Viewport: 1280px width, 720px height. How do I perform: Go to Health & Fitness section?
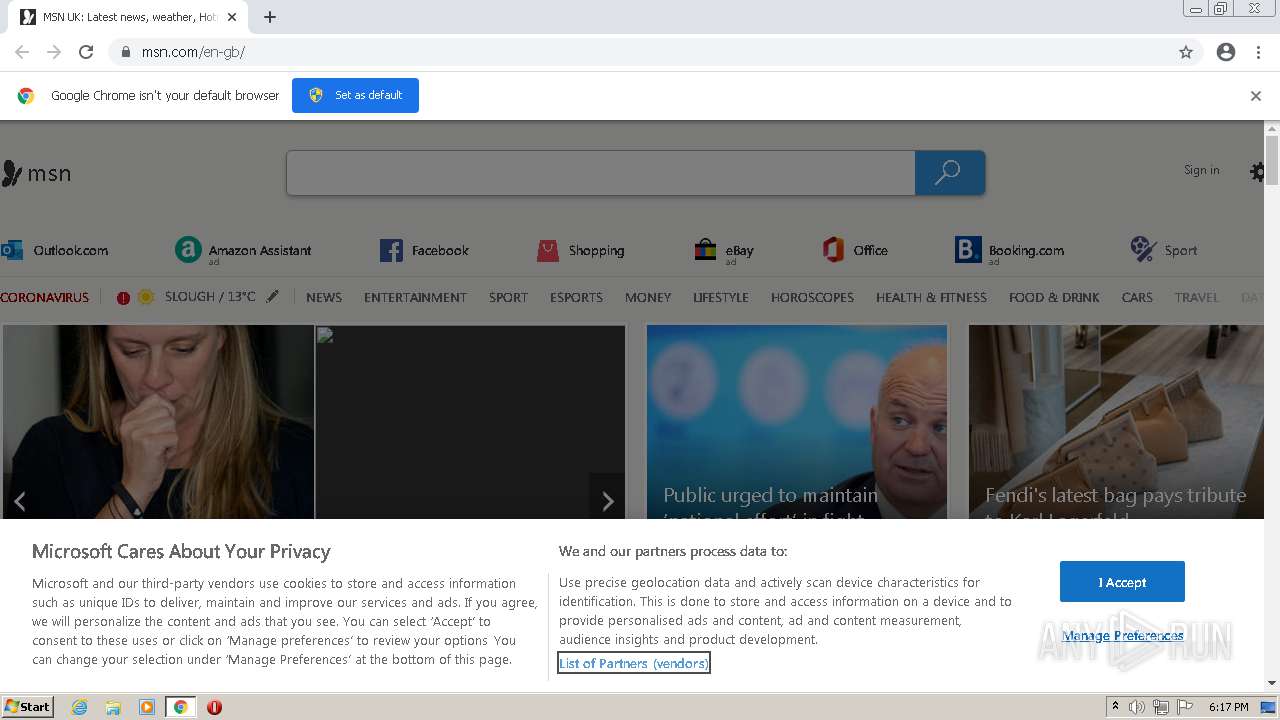click(931, 297)
